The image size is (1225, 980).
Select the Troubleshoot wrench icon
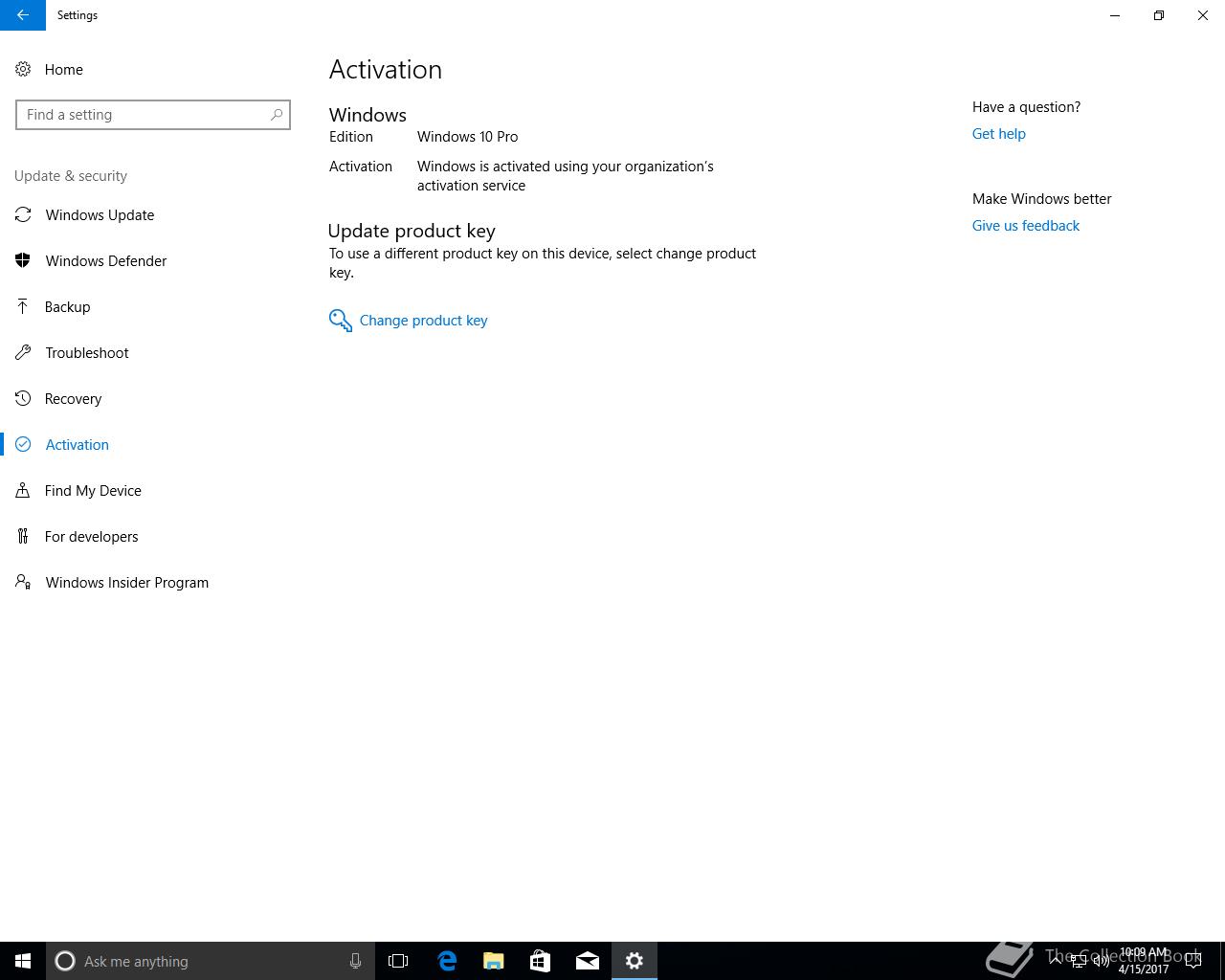click(x=23, y=352)
